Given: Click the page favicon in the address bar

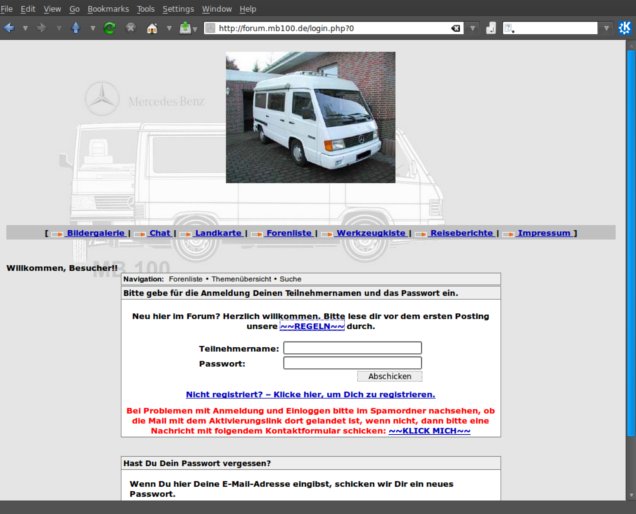Looking at the screenshot, I should click(210, 28).
